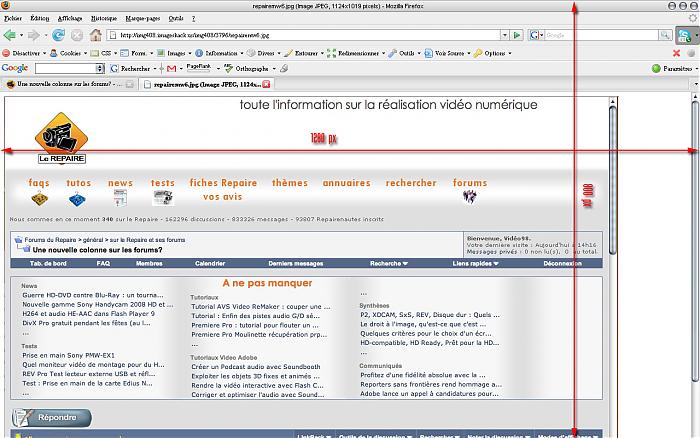Open the Outils menu in the menu bar

pyautogui.click(x=176, y=18)
